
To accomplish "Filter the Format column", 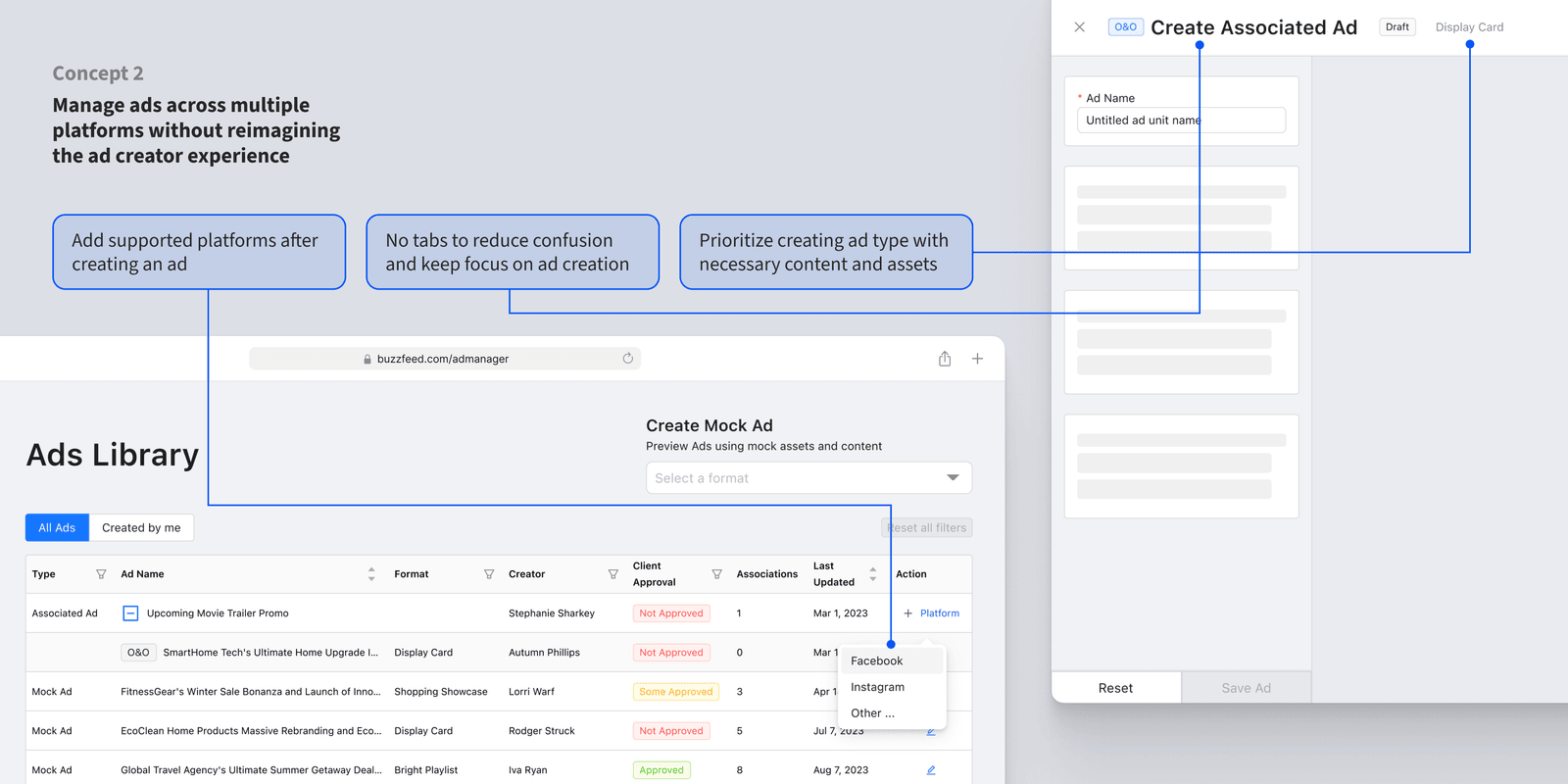I will [x=489, y=574].
